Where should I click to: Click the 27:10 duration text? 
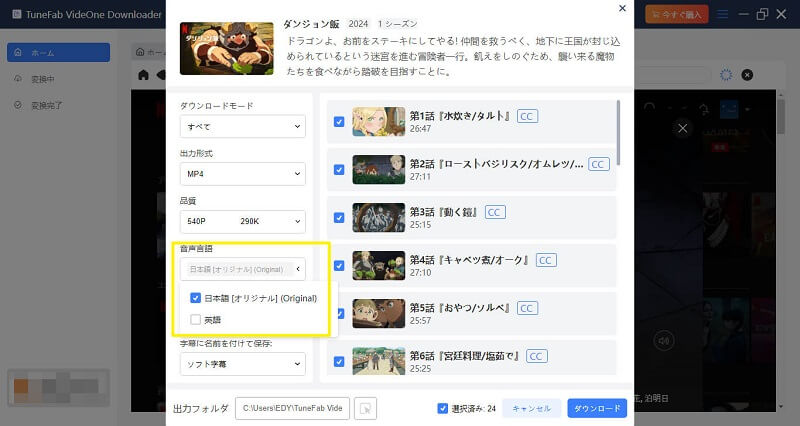point(420,272)
